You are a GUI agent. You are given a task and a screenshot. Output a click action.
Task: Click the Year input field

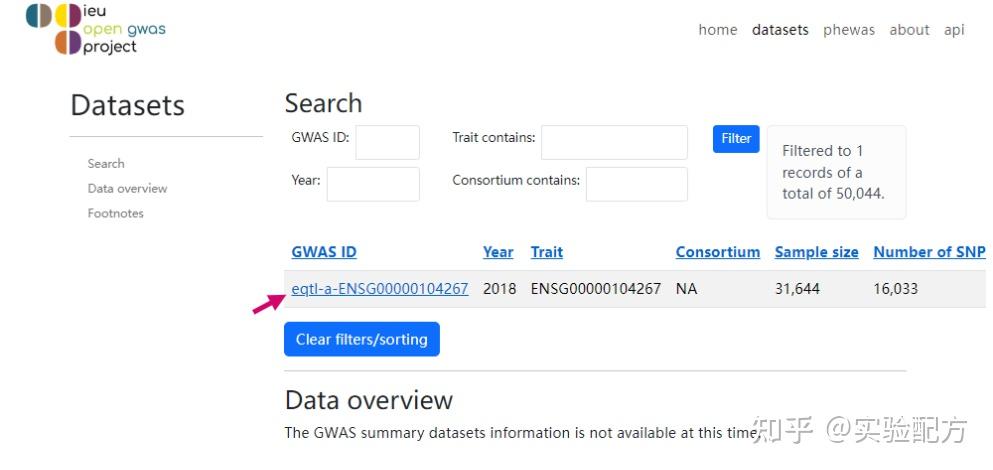pos(373,184)
